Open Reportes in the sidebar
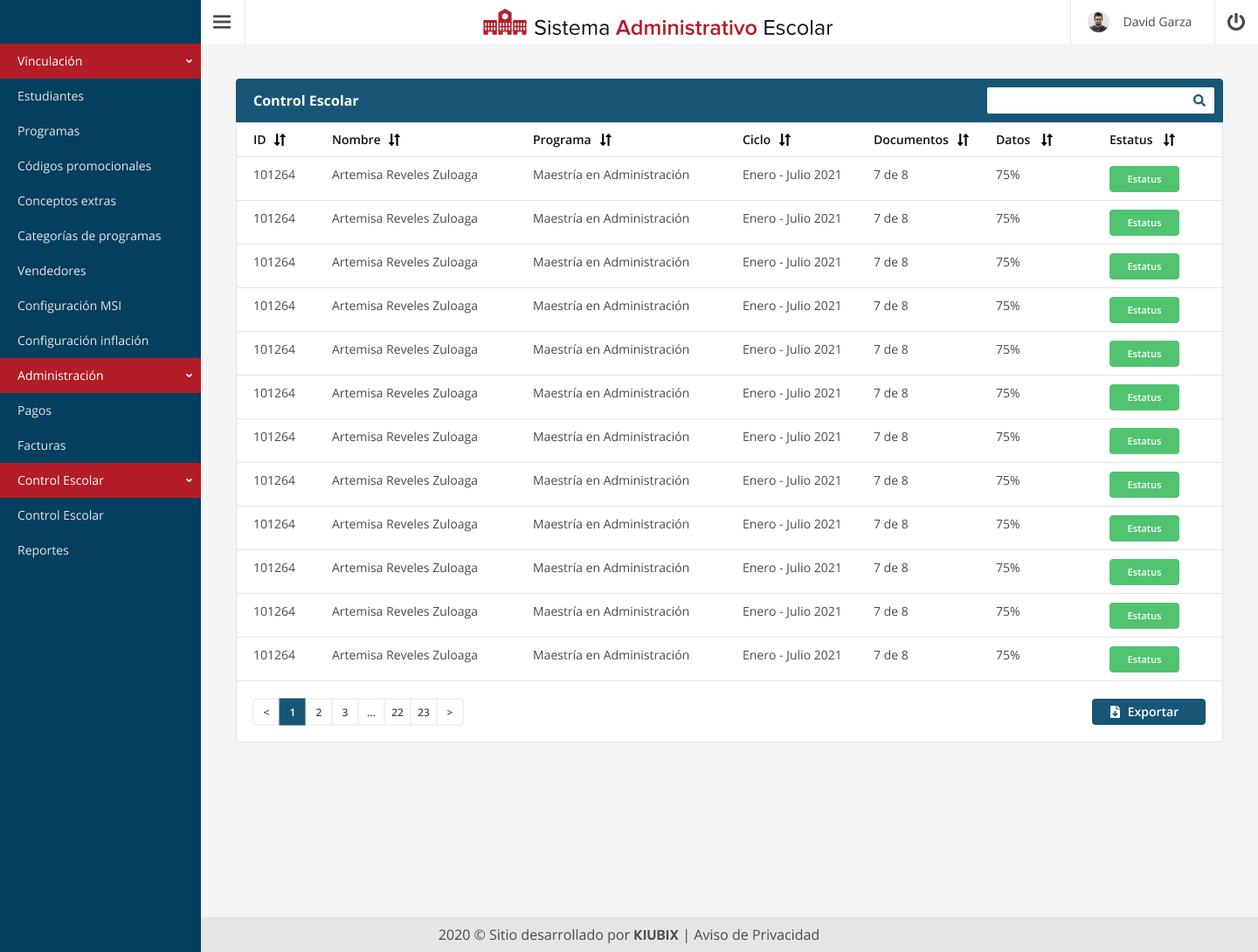Image resolution: width=1258 pixels, height=952 pixels. (43, 550)
